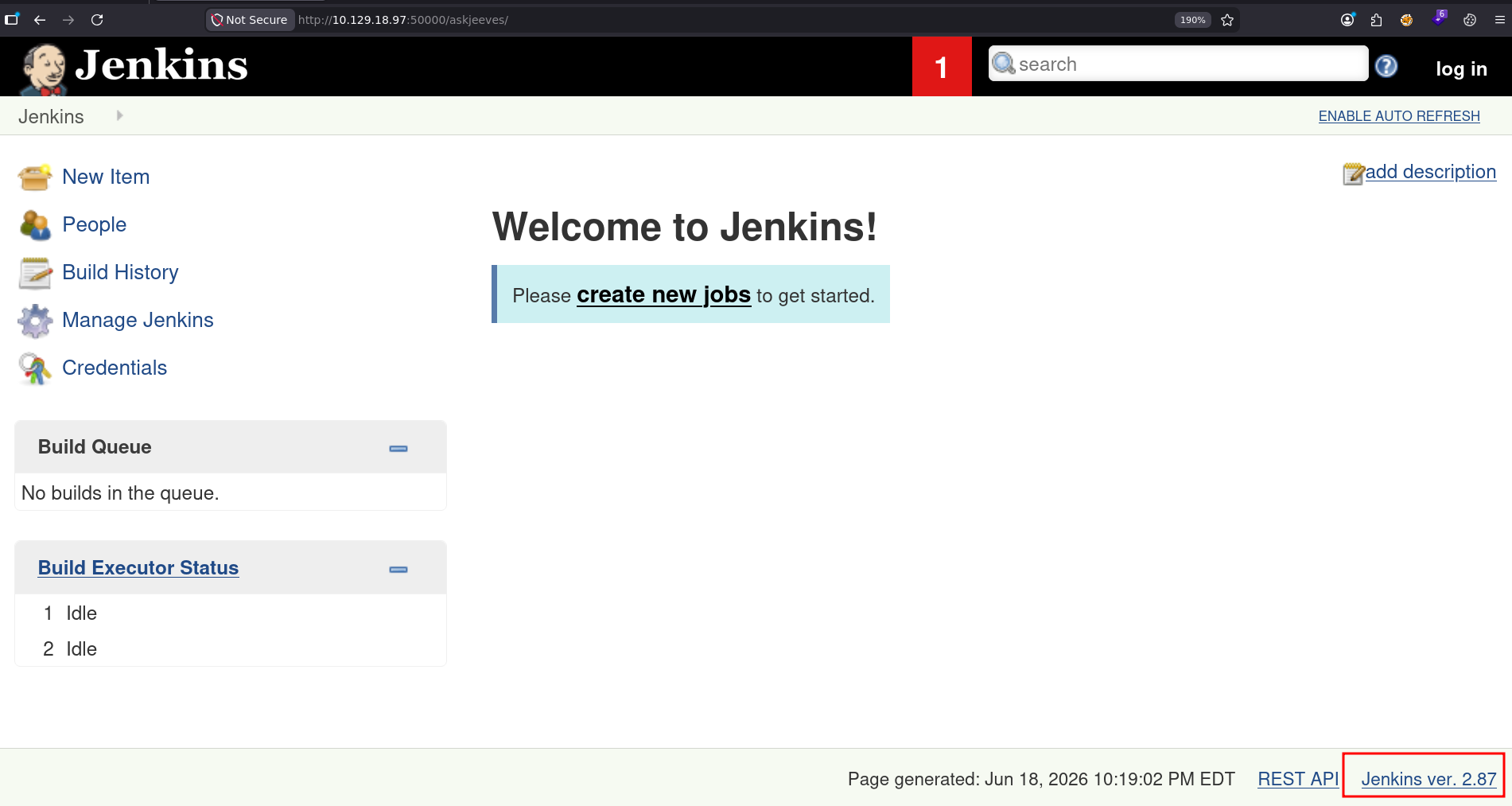Screen dimensions: 1512x806
Task: Collapse the Build Queue panel
Action: [x=398, y=449]
